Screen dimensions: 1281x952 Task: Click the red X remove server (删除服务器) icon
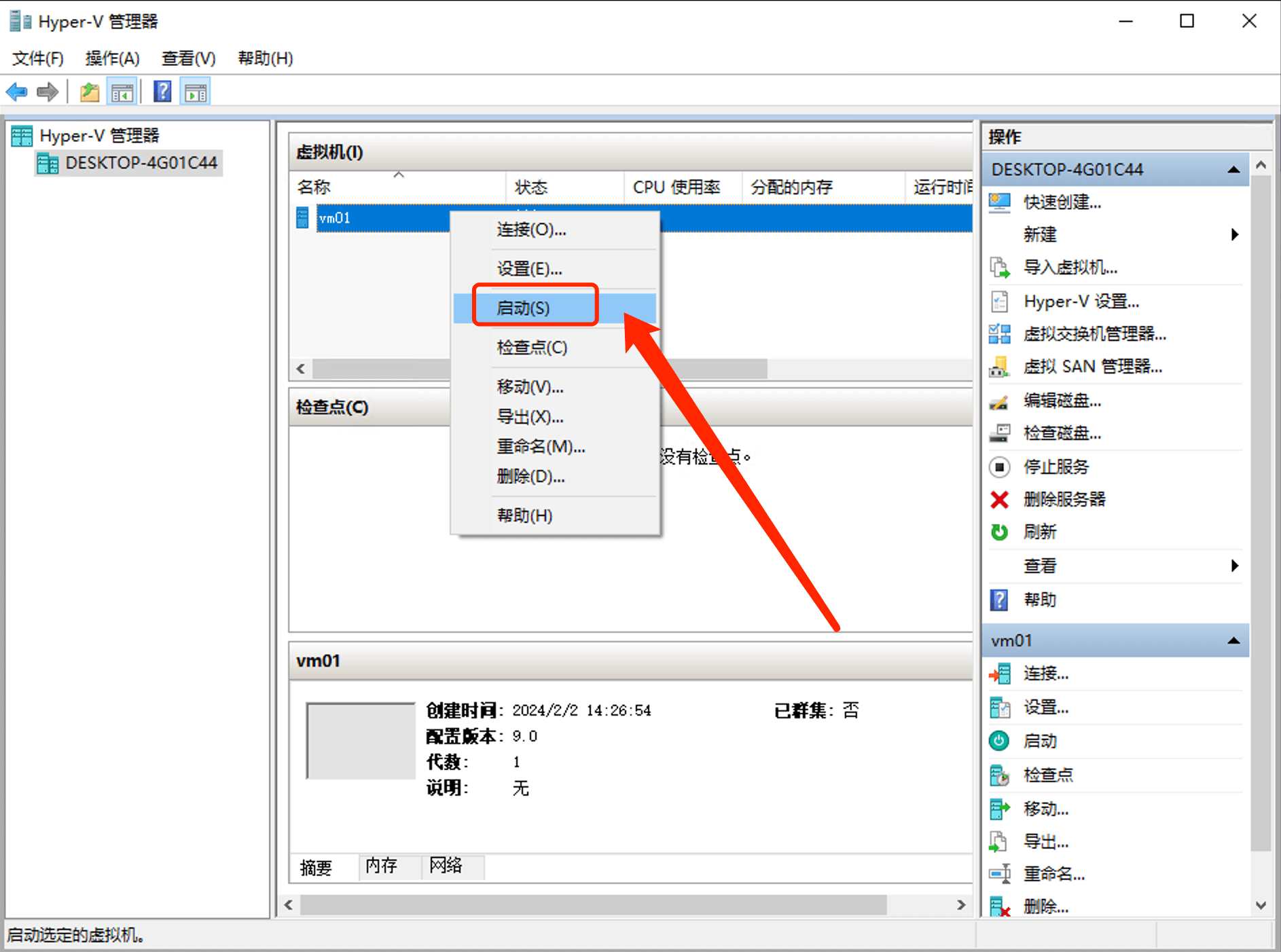pos(999,500)
